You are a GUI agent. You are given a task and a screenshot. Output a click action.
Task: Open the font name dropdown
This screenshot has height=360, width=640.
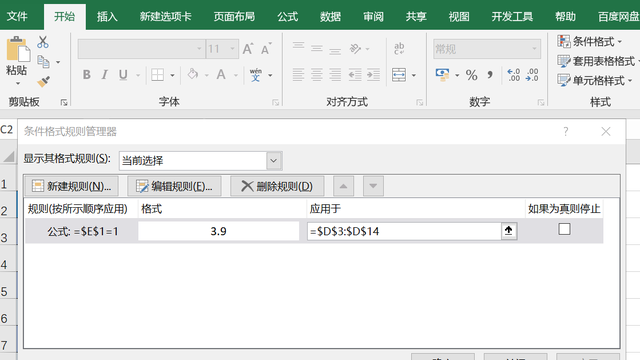199,49
